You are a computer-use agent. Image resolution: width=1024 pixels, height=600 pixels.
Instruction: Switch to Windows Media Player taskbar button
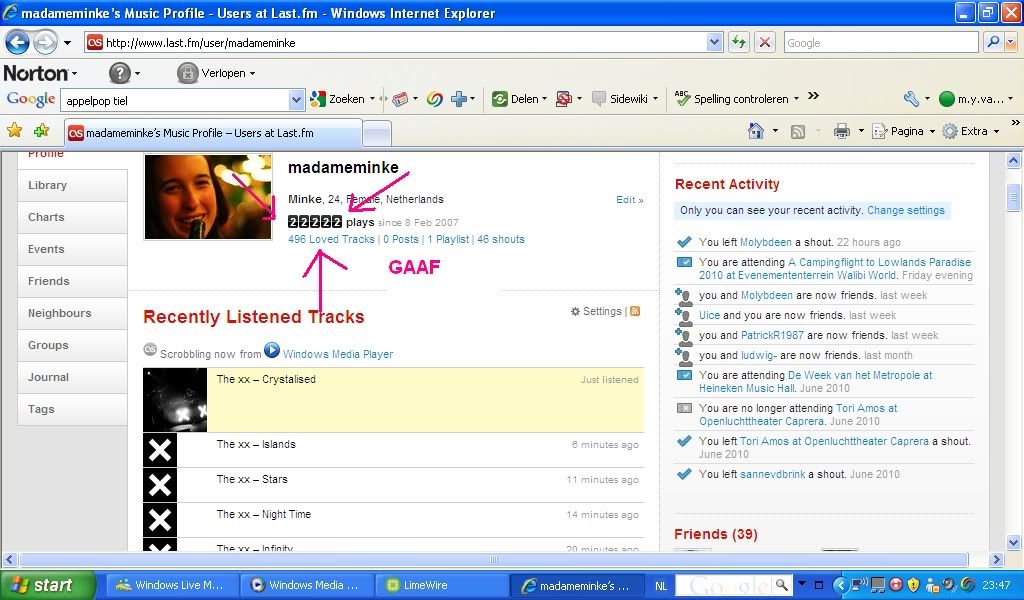point(307,586)
